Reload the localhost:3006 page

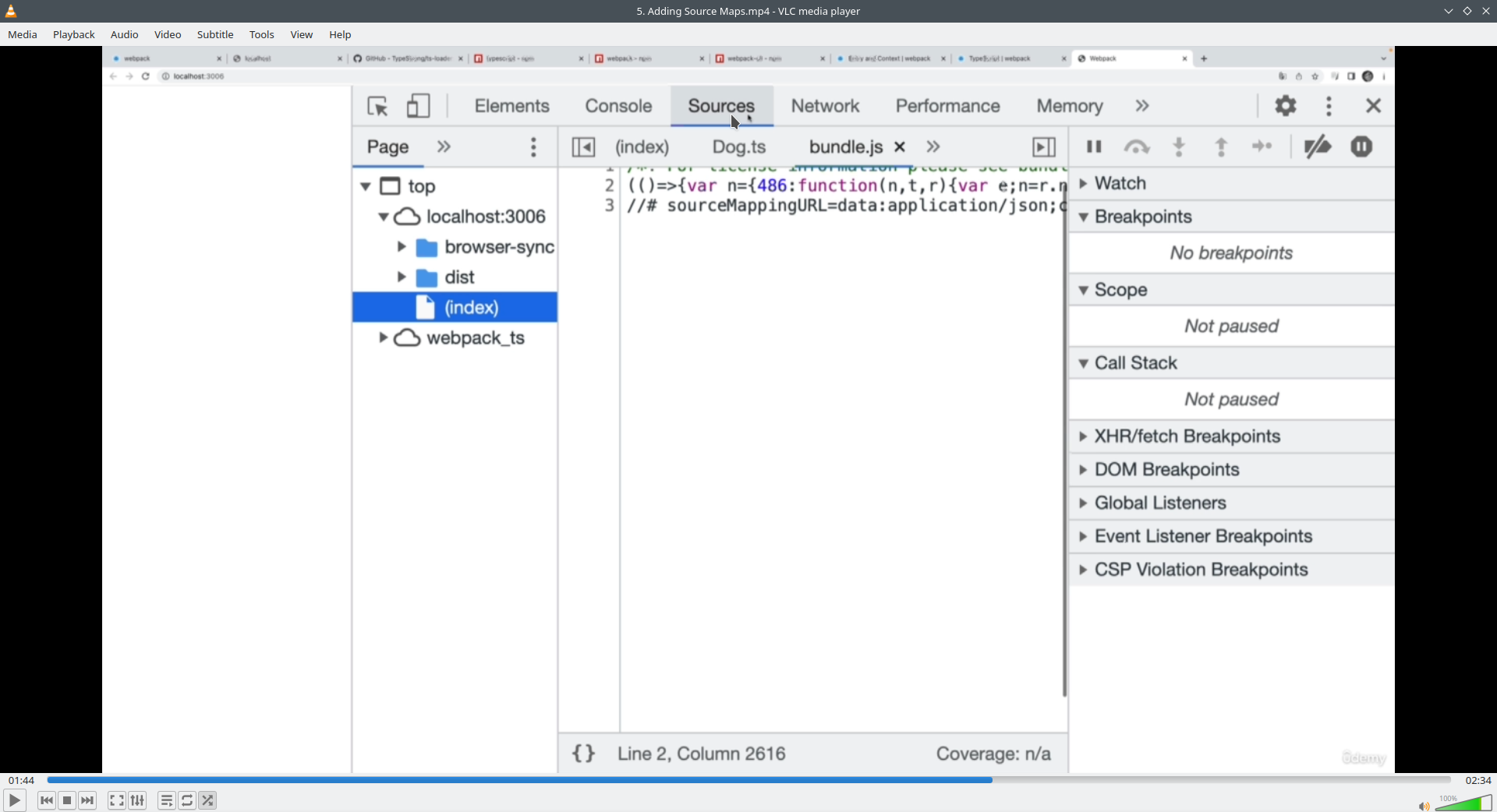[146, 76]
